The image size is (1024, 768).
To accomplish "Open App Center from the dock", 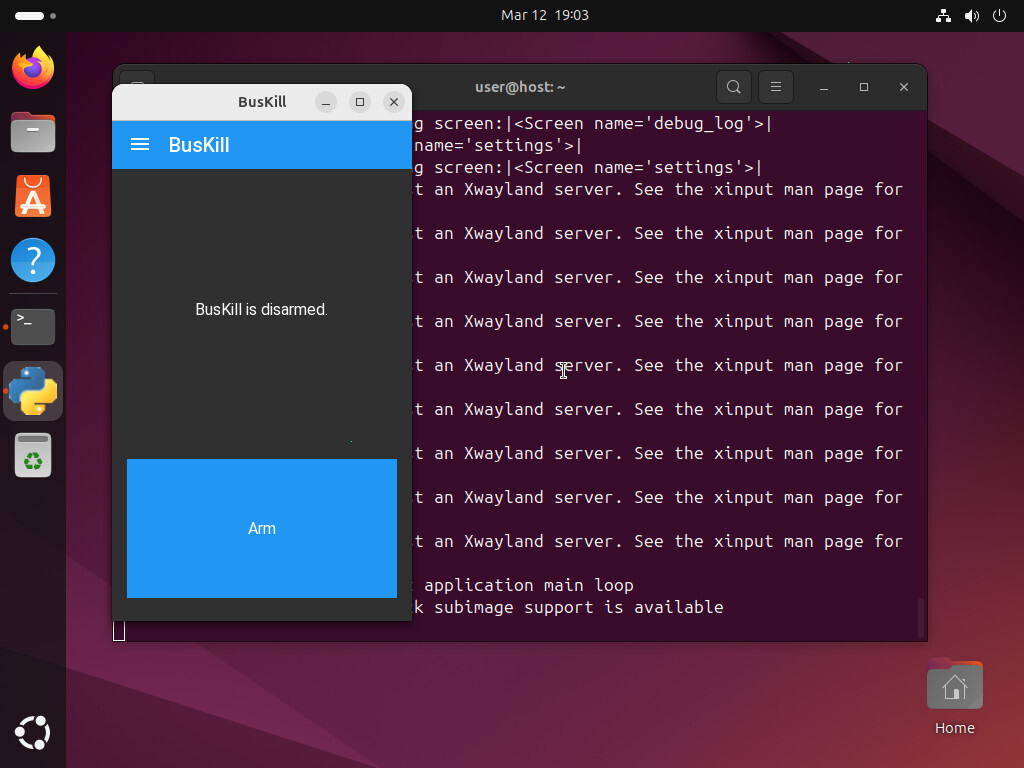I will [x=33, y=197].
